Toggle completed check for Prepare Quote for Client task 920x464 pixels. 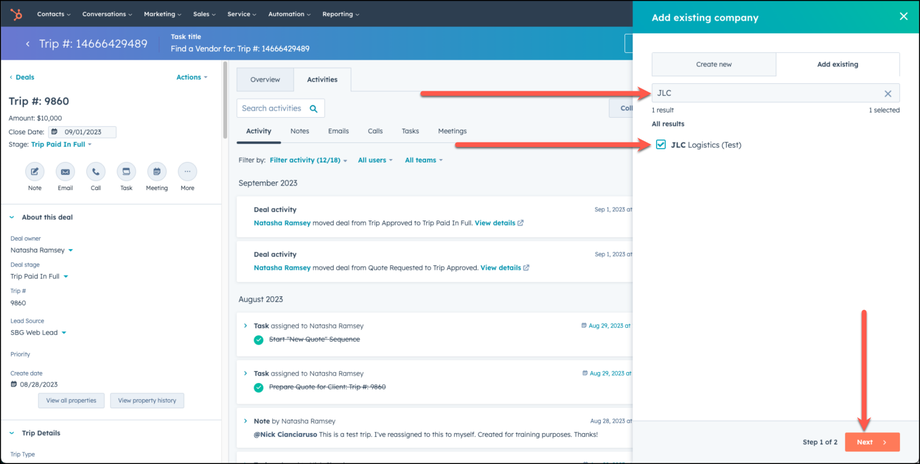tap(259, 387)
